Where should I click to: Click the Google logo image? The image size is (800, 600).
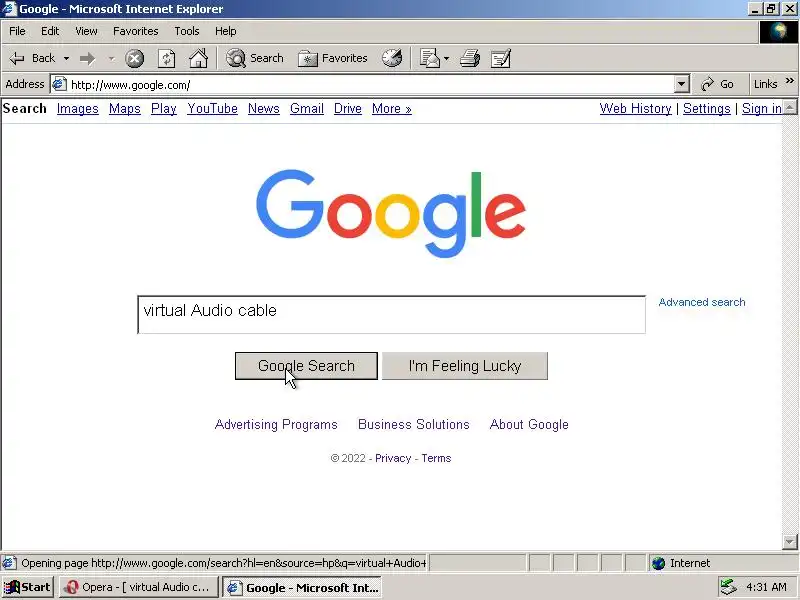[x=391, y=213]
